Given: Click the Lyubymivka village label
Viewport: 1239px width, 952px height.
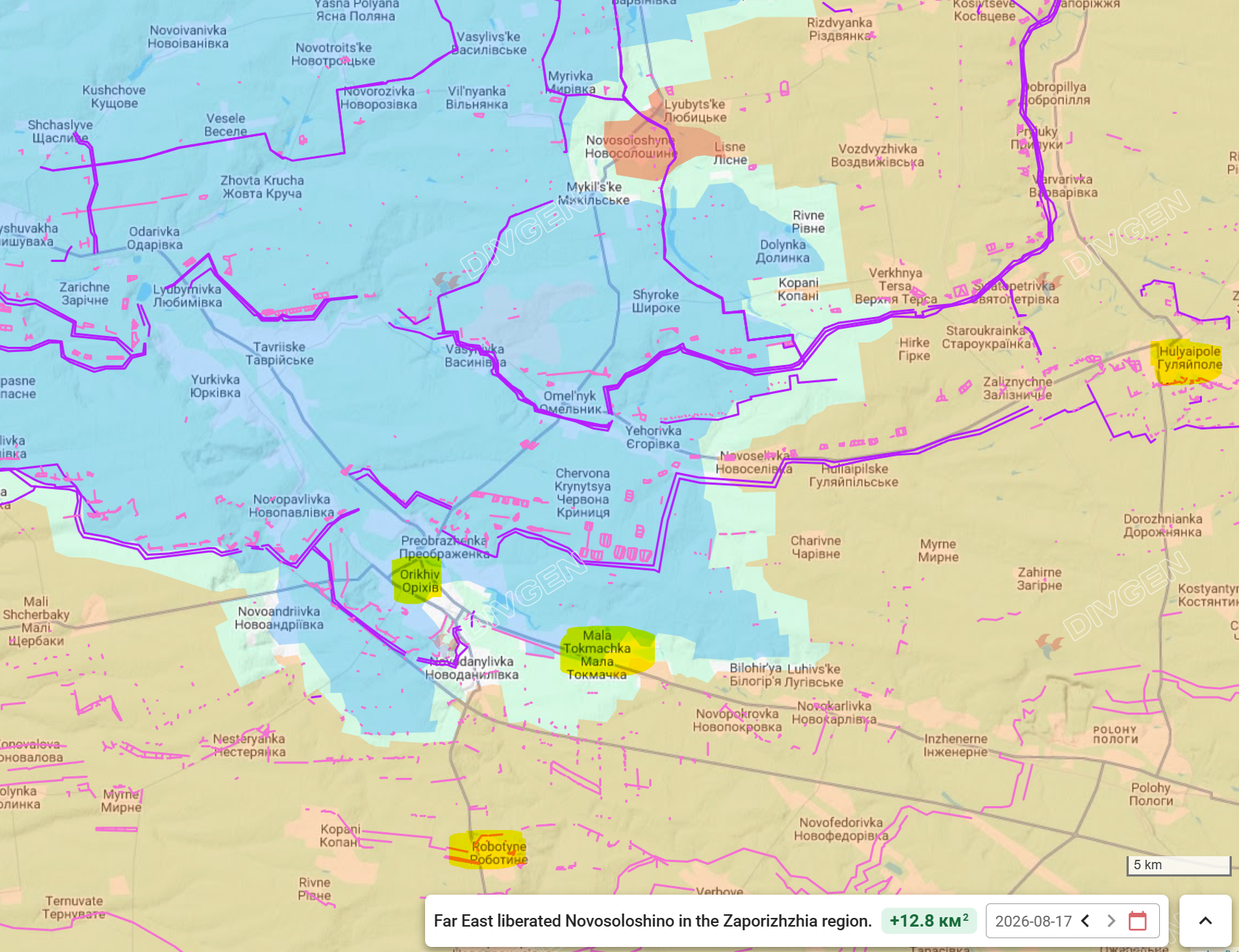Looking at the screenshot, I should pyautogui.click(x=187, y=296).
